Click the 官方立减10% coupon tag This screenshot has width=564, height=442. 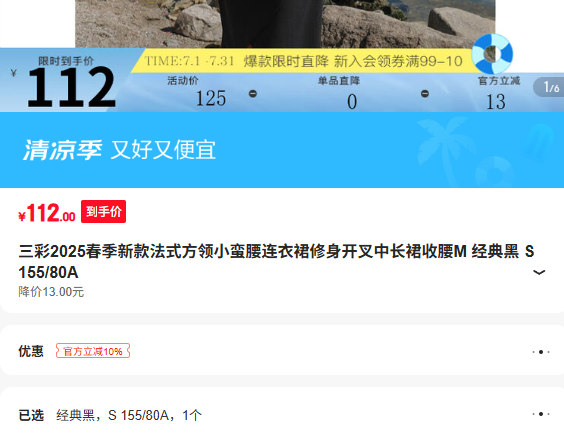tap(93, 351)
